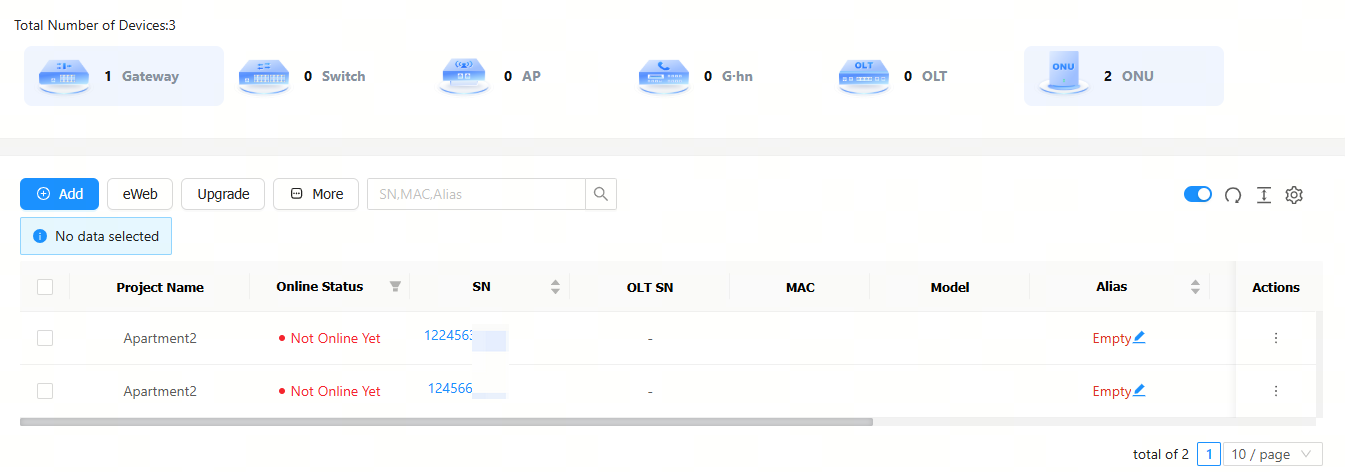This screenshot has width=1345, height=472.
Task: Click the Switch device icon
Action: 264,76
